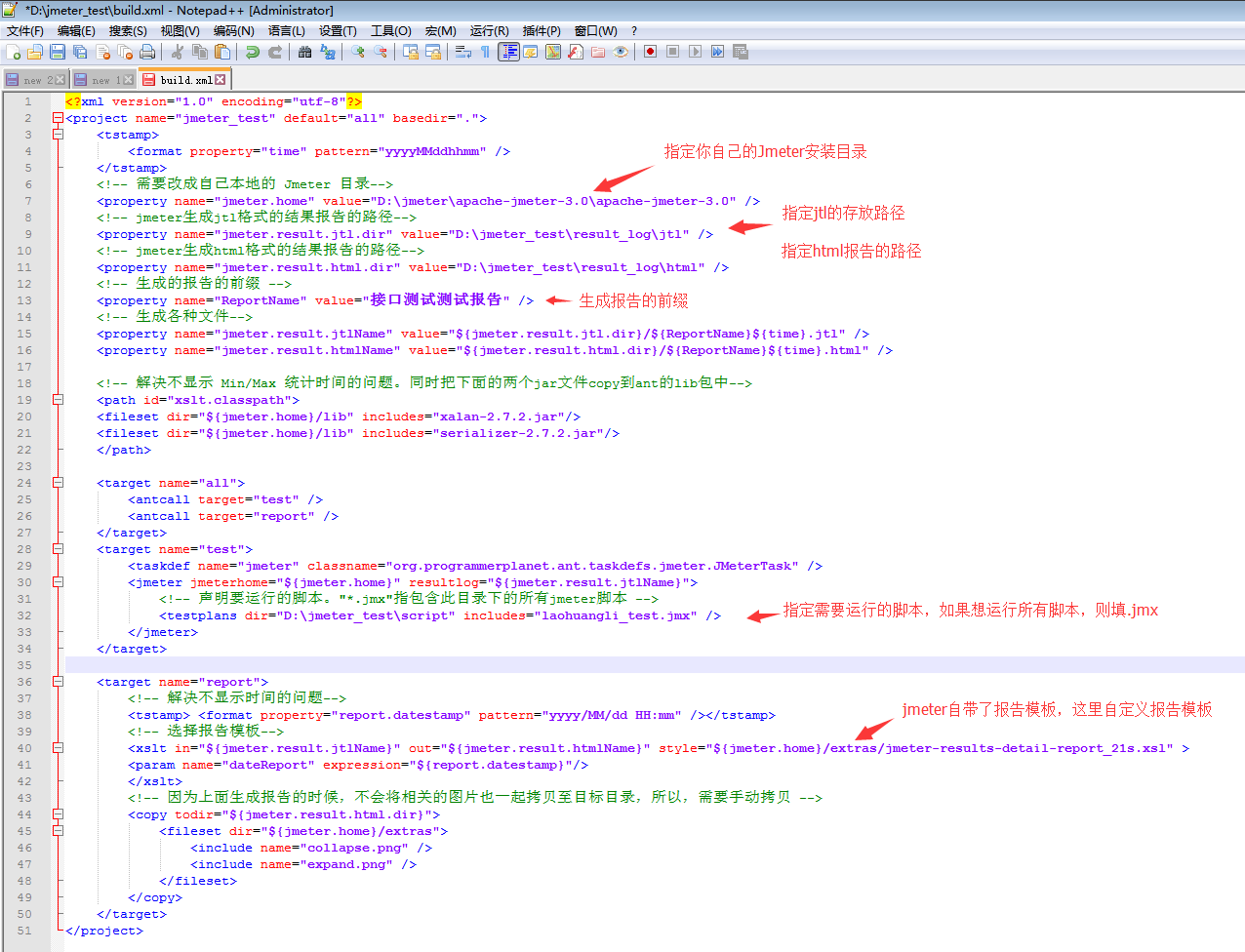1245x952 pixels.
Task: Click the Zoom Out magnifier icon
Action: click(x=380, y=52)
